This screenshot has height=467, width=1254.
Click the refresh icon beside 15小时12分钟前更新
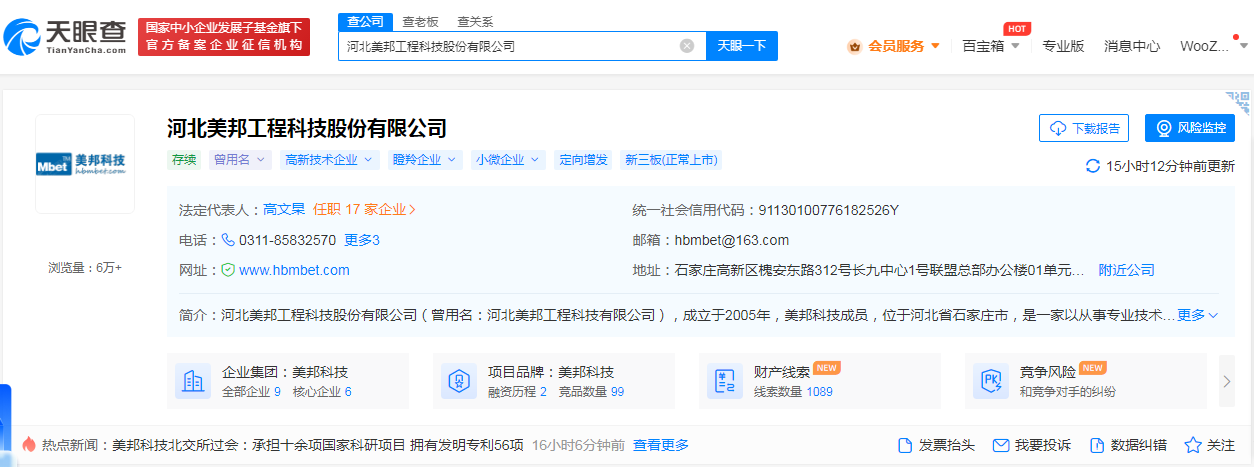pos(1093,166)
